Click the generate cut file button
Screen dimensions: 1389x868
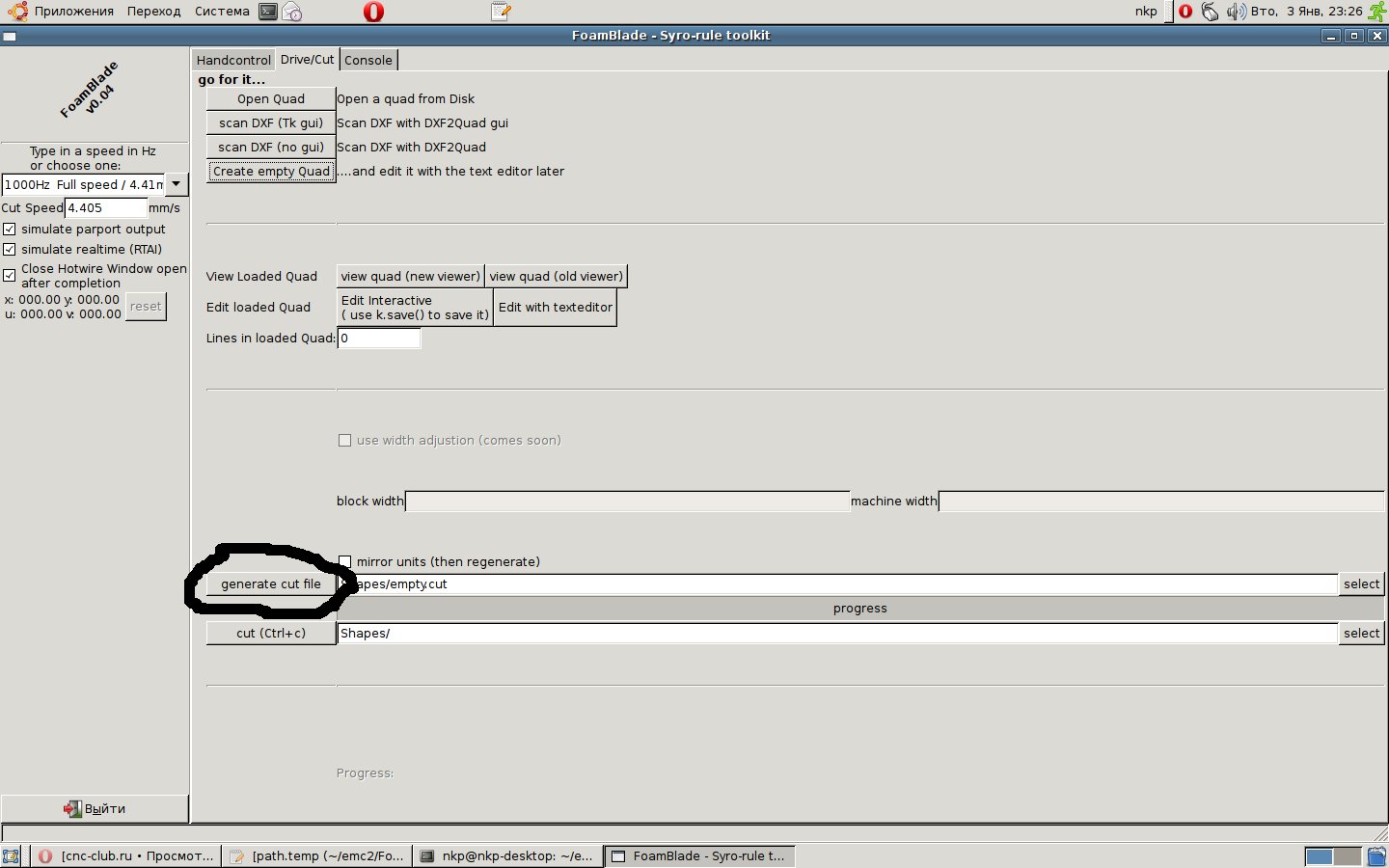(x=271, y=583)
